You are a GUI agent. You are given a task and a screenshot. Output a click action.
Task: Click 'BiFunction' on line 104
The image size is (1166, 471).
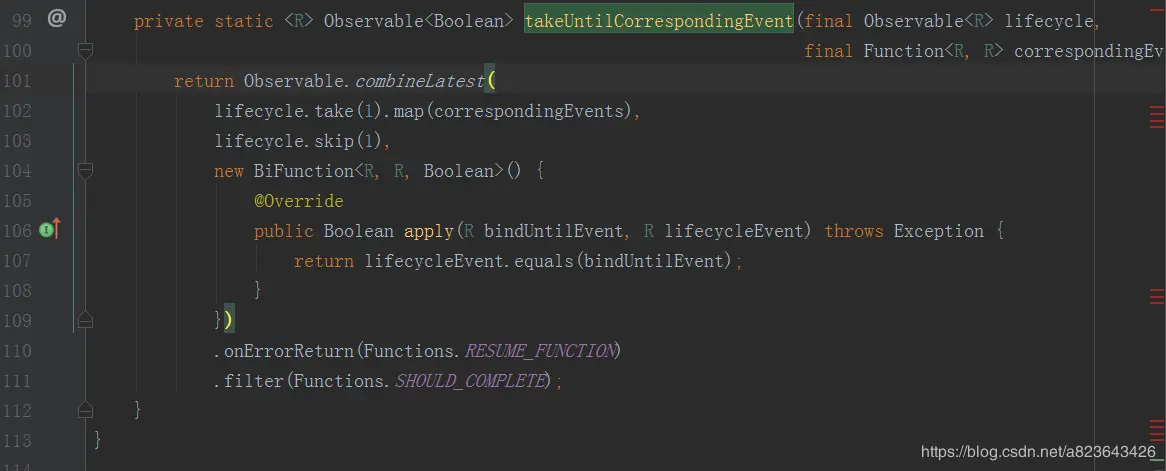point(303,171)
